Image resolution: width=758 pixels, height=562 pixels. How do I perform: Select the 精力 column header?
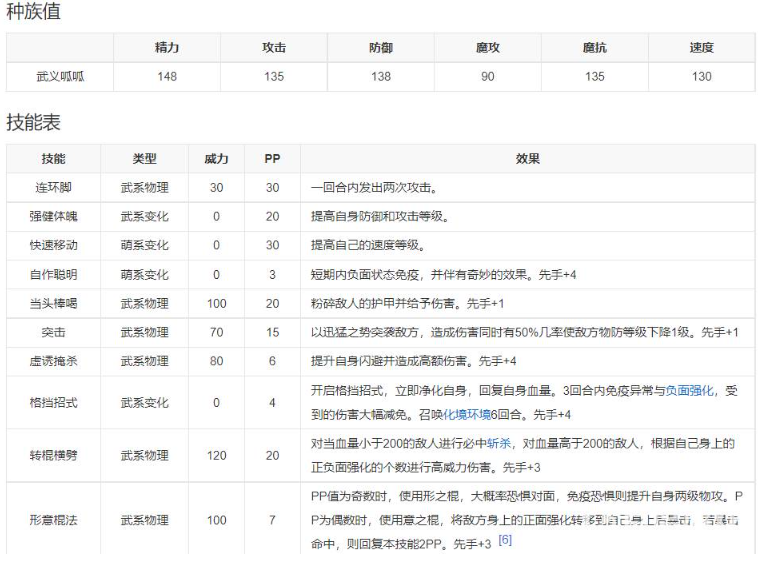(x=167, y=47)
